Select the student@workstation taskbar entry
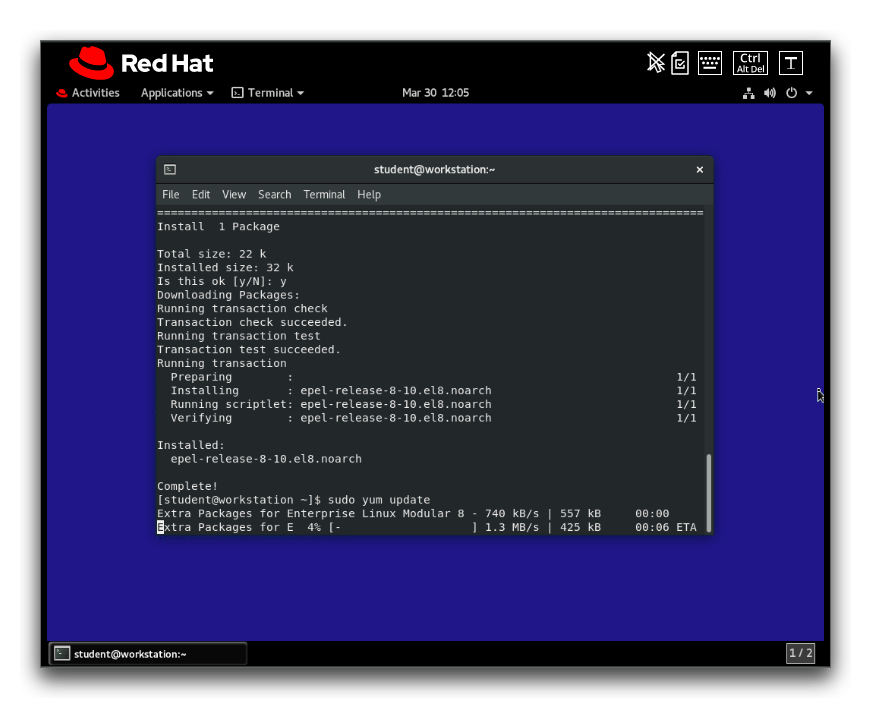The height and width of the screenshot is (708, 871). click(x=148, y=654)
